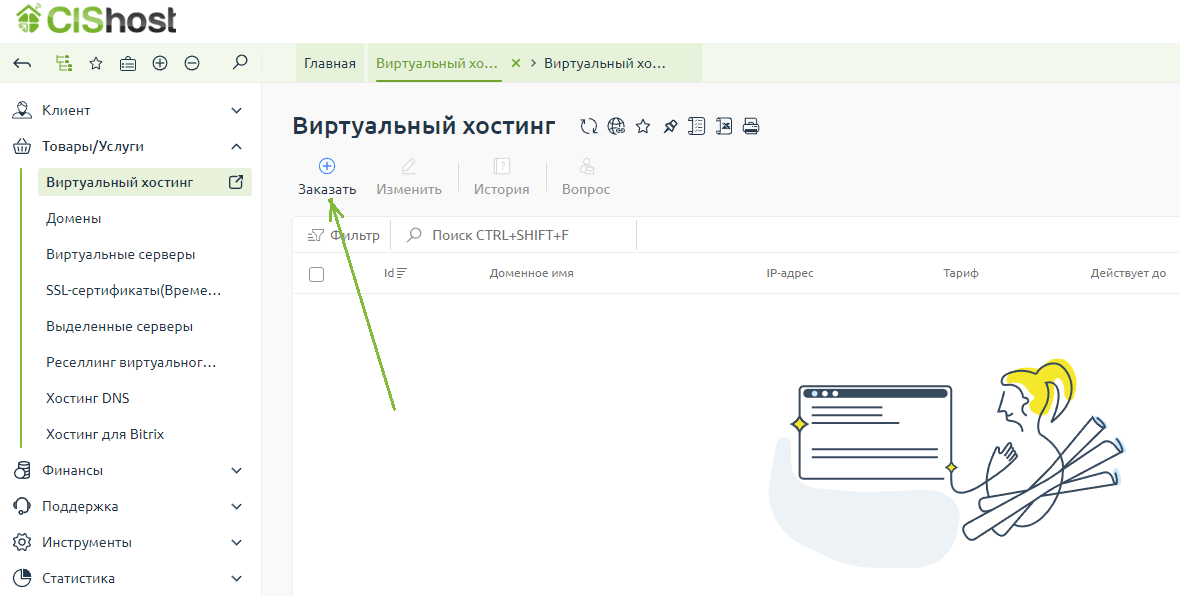Screen dimensions: 1180x596
Task: Click the print icon in the title bar
Action: [x=751, y=126]
